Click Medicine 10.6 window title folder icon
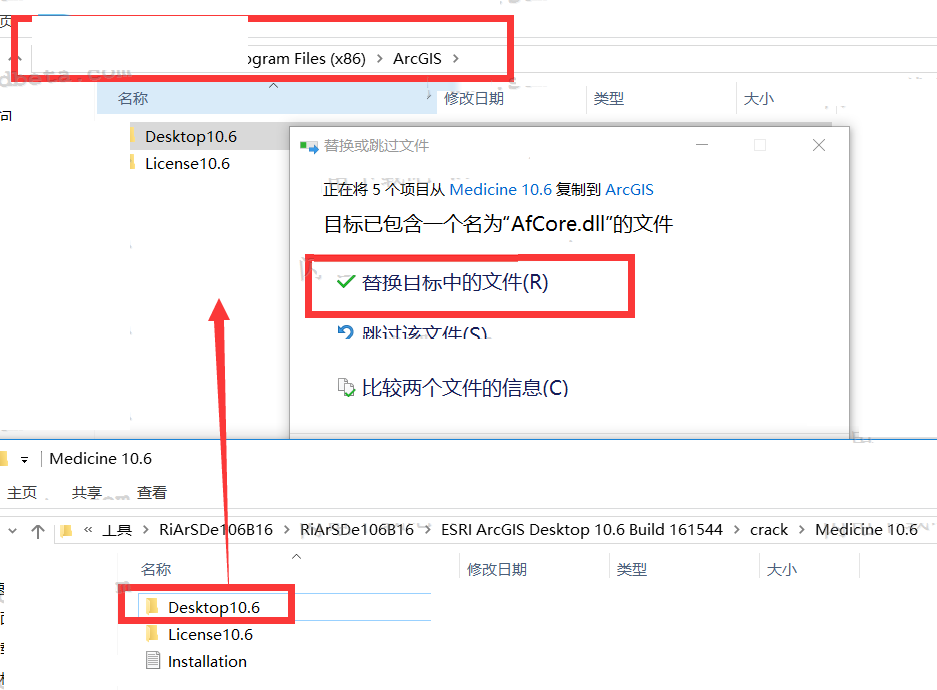 point(4,458)
